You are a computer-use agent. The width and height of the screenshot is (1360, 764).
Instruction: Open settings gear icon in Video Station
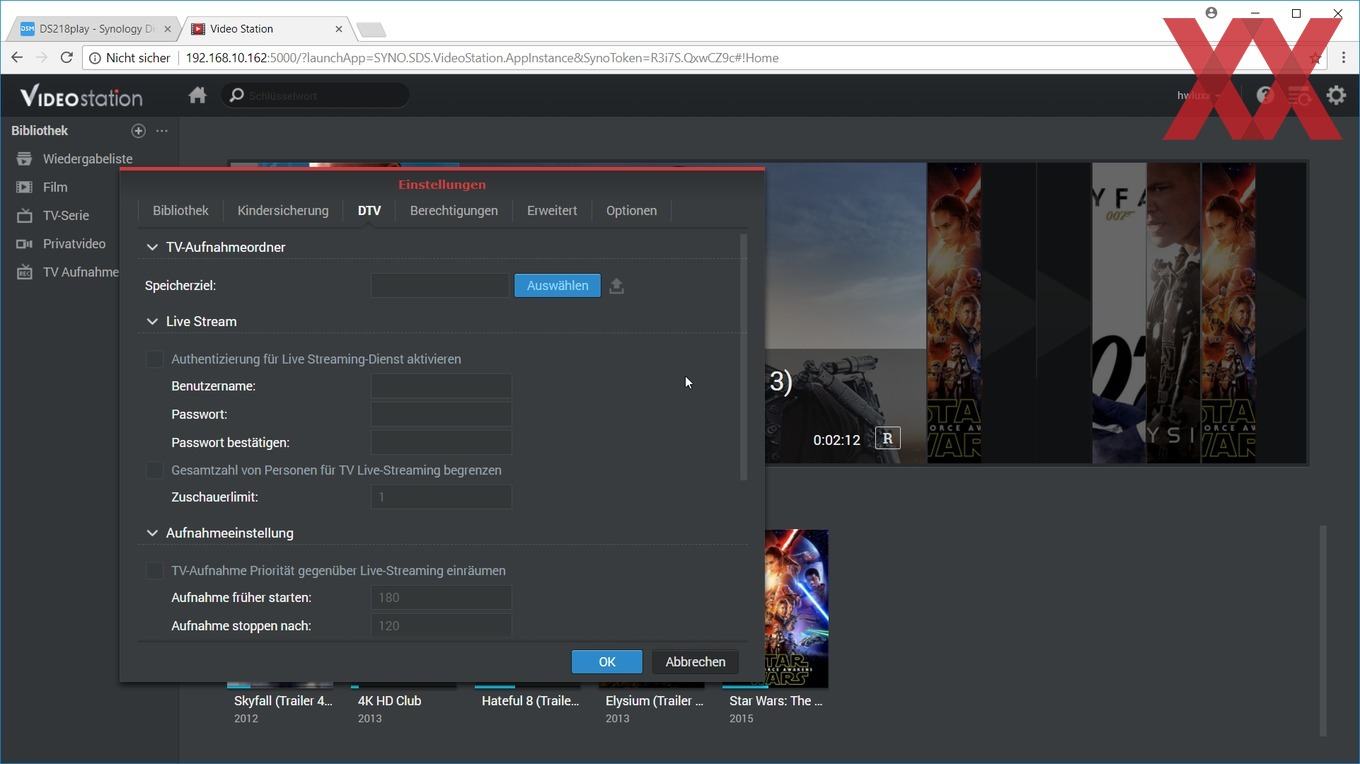coord(1336,95)
